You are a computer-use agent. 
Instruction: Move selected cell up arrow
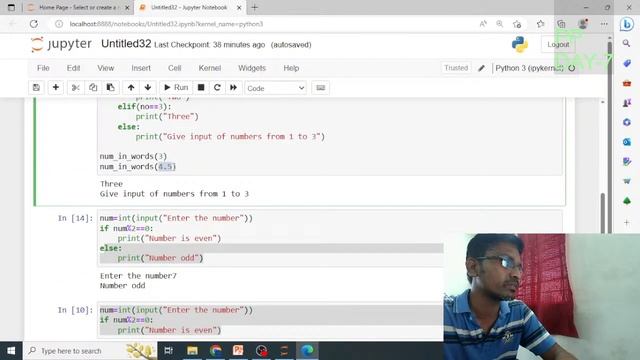coord(131,88)
